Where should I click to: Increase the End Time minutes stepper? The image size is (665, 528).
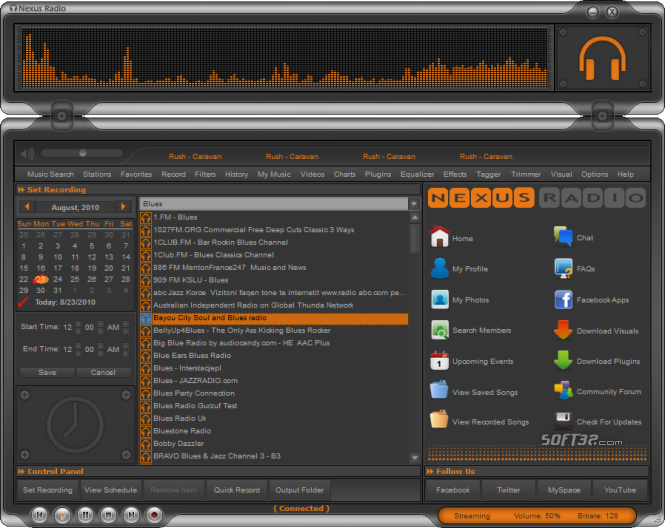[101, 346]
